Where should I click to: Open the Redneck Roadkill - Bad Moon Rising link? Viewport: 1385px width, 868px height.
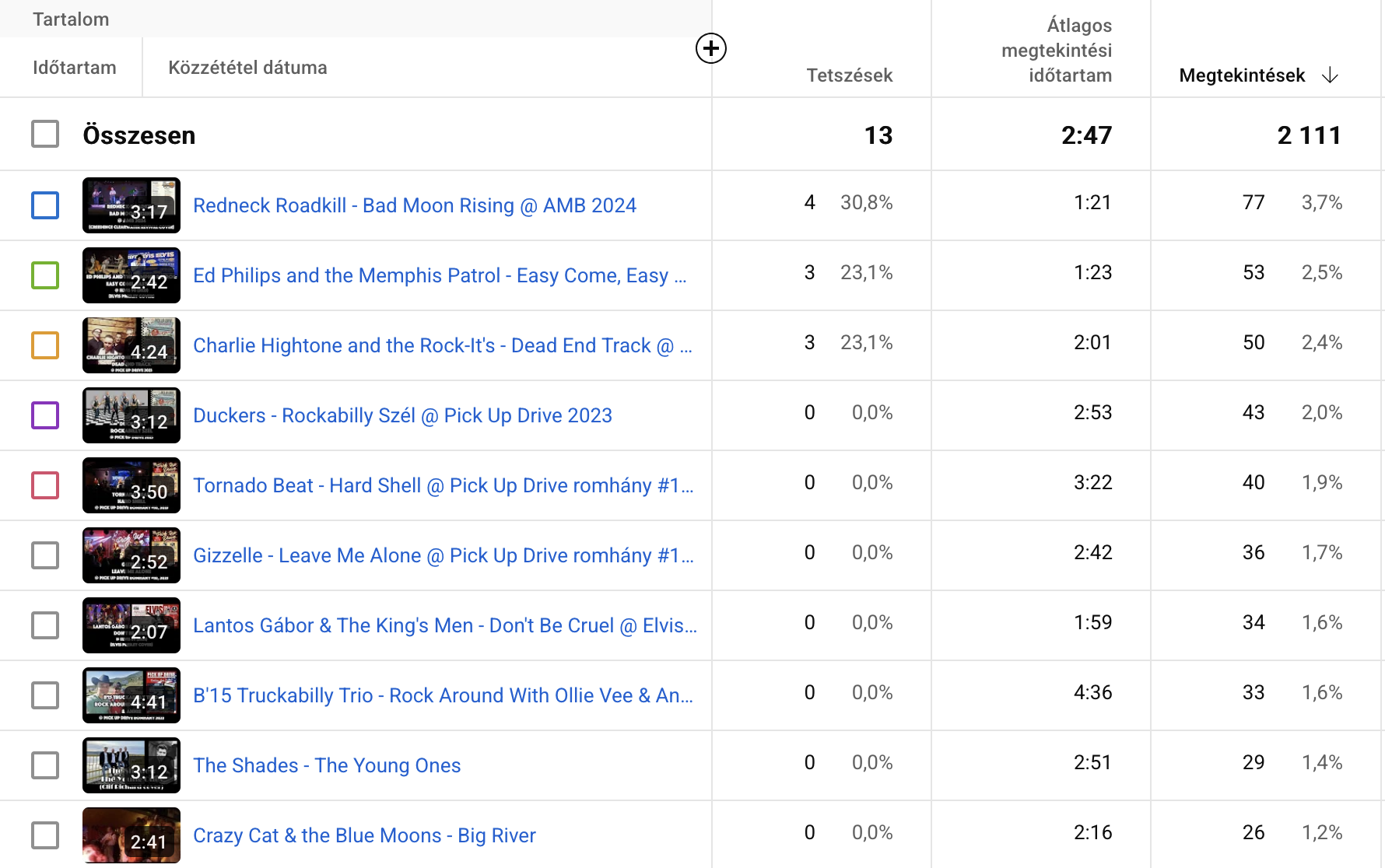click(x=414, y=205)
